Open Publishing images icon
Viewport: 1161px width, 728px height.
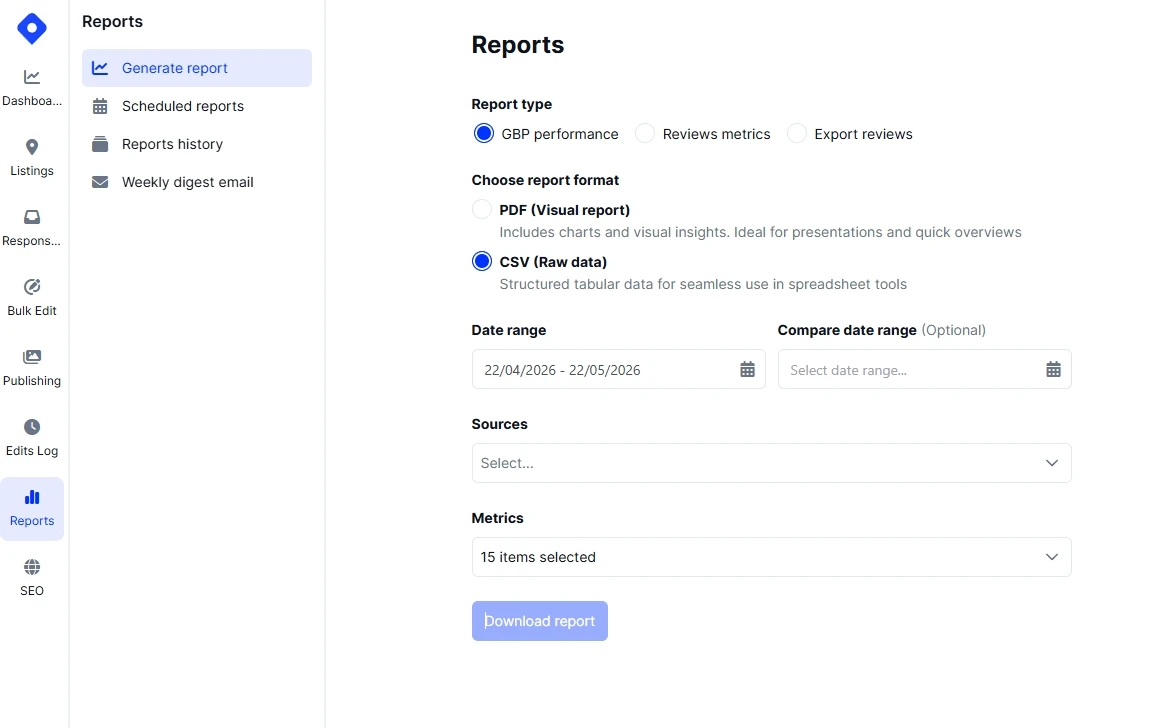click(32, 357)
